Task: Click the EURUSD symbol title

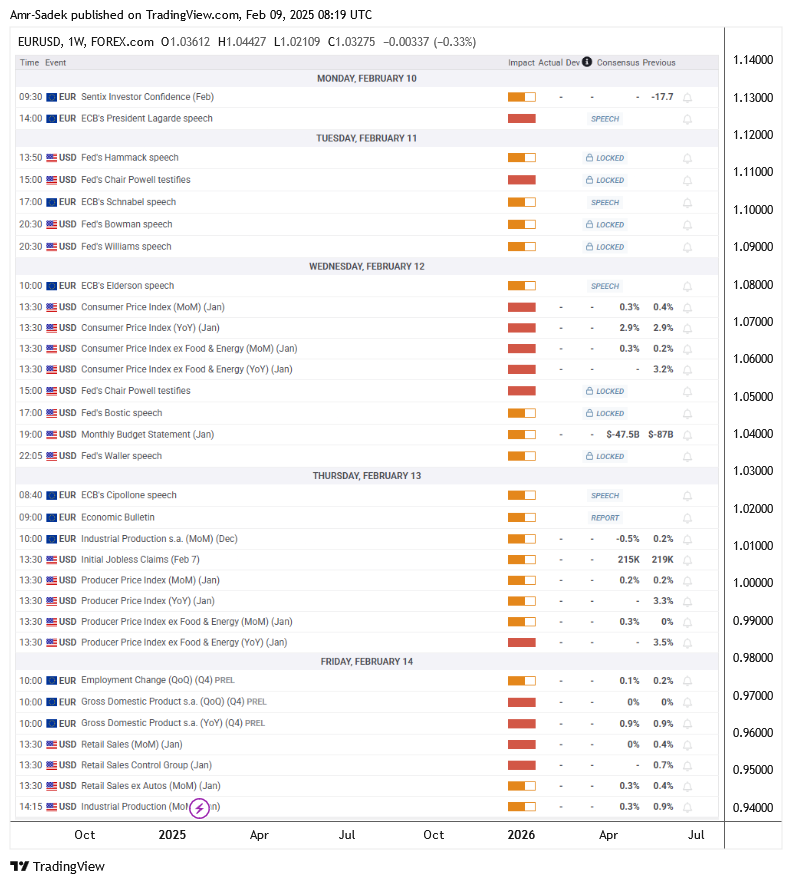Action: click(39, 42)
